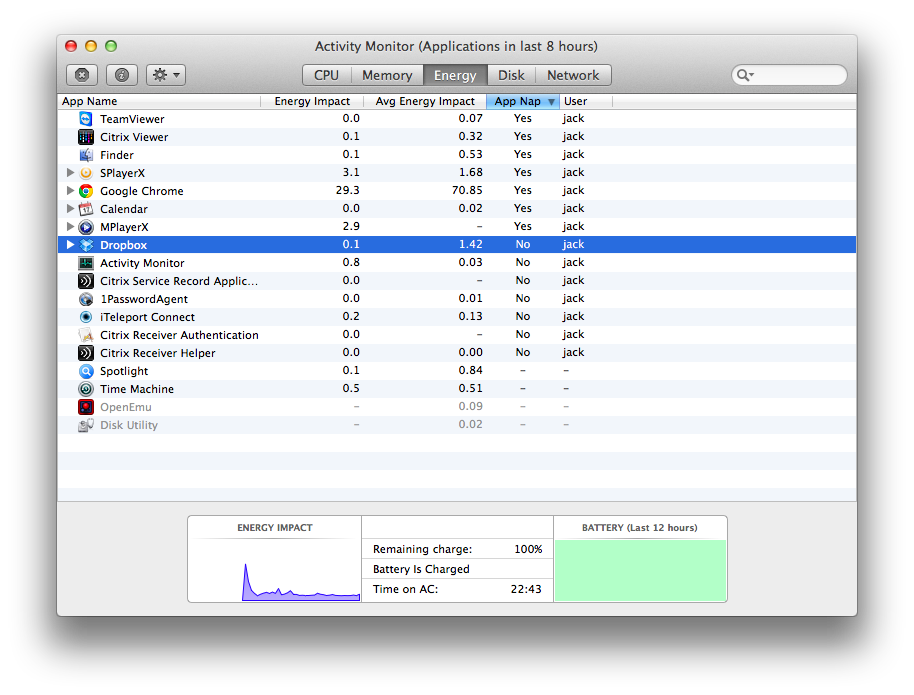Click the Battery Is Charged status
Screen dimensions: 914x695
click(421, 569)
